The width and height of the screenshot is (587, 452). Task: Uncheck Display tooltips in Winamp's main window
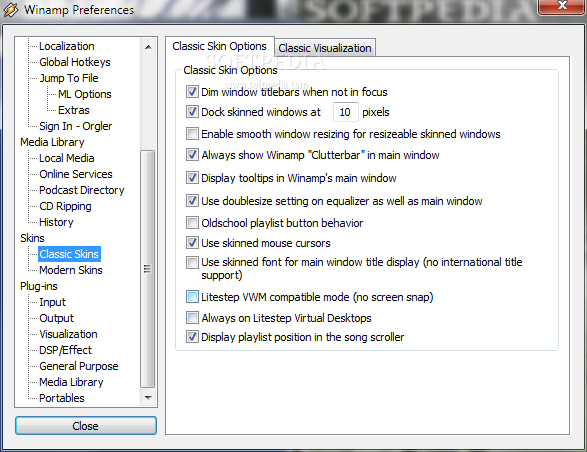(192, 178)
